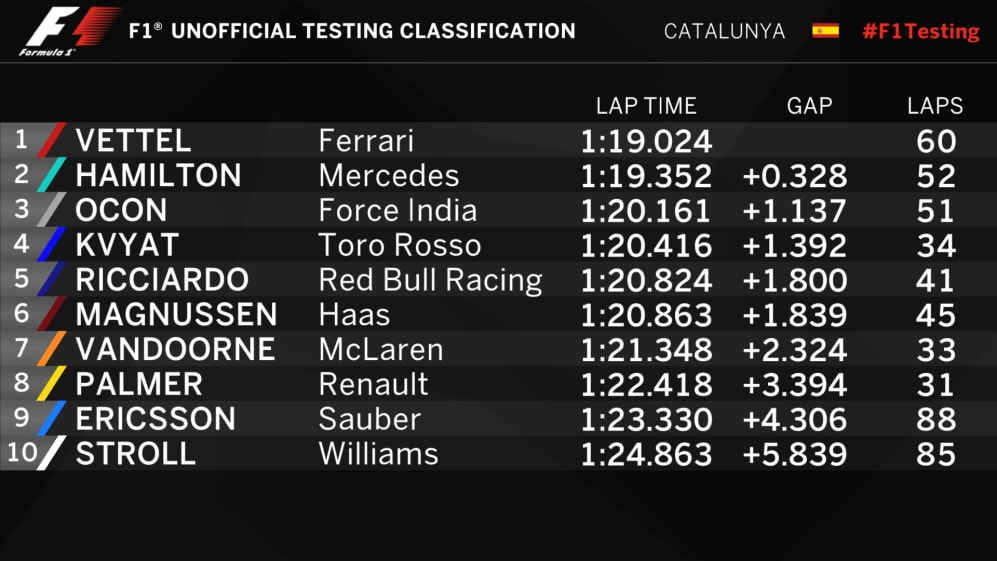Image resolution: width=997 pixels, height=561 pixels.
Task: Click the Formula 1 logo
Action: point(68,30)
